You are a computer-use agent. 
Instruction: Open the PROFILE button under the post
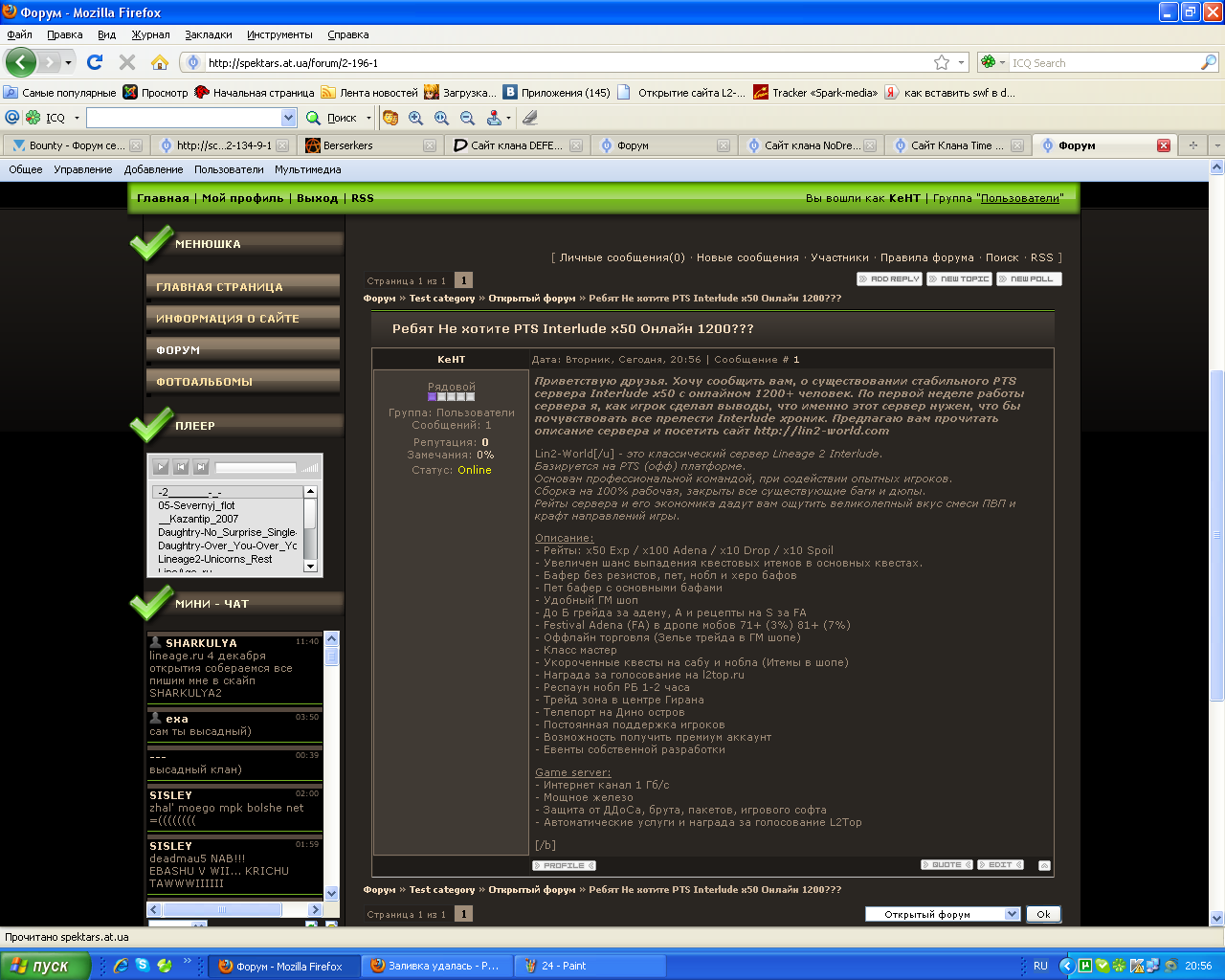click(x=564, y=865)
